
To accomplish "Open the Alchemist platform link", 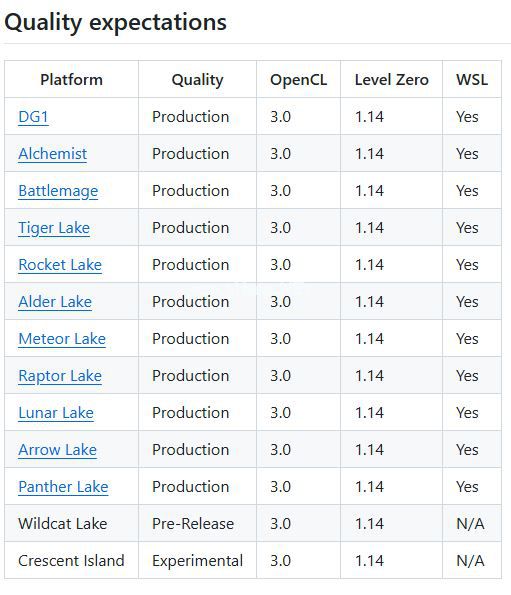I will click(52, 154).
